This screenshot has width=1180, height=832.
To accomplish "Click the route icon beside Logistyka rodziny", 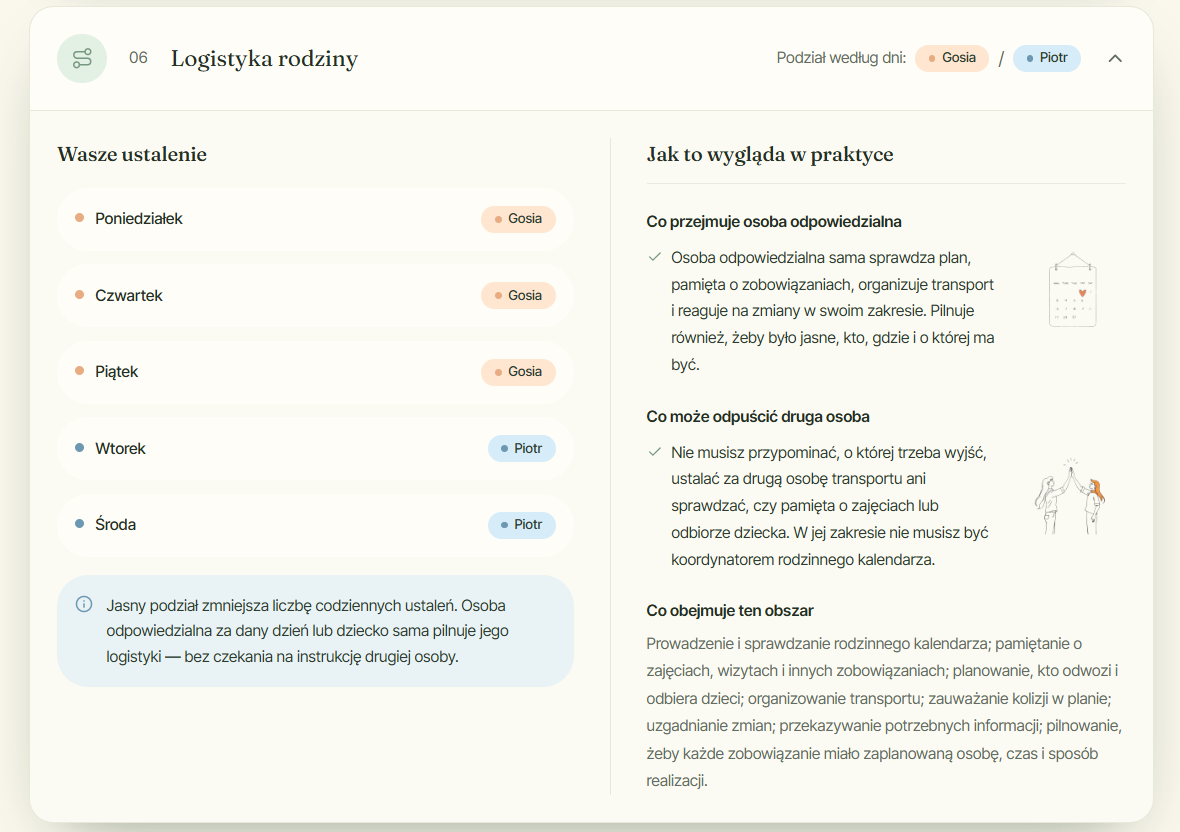I will [82, 59].
